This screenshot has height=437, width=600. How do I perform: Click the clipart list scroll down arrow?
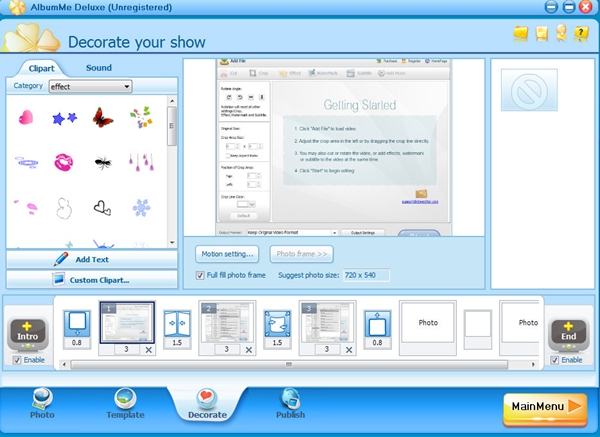point(172,242)
